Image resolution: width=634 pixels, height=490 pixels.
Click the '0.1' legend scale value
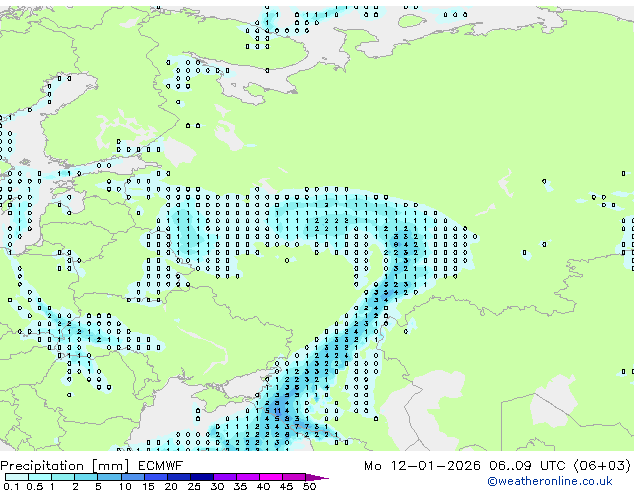point(11,486)
